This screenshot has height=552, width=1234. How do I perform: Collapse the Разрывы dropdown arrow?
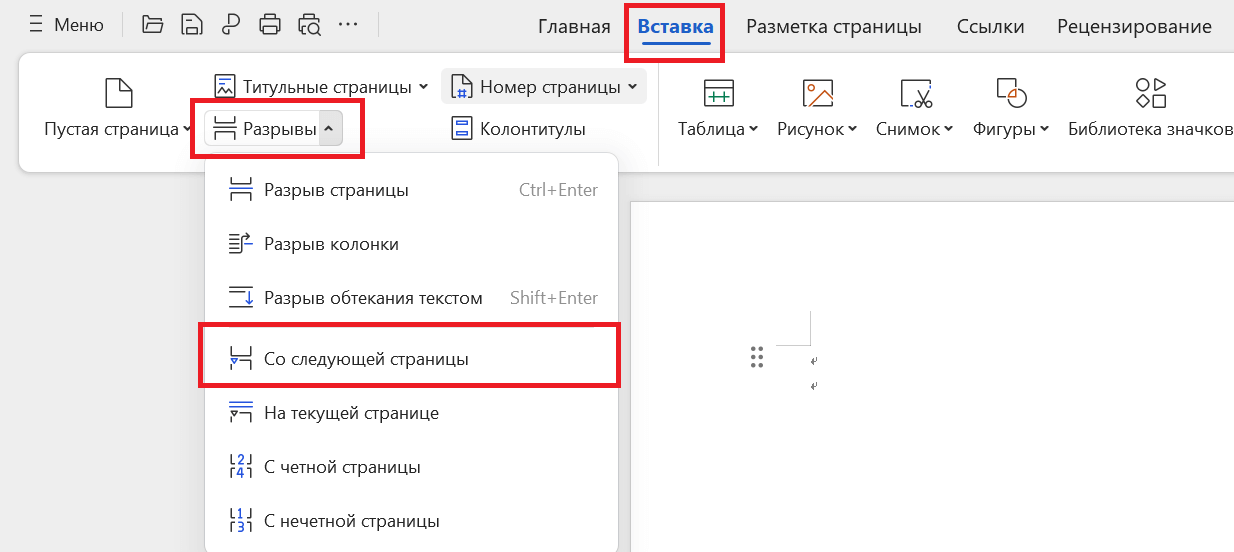click(330, 129)
